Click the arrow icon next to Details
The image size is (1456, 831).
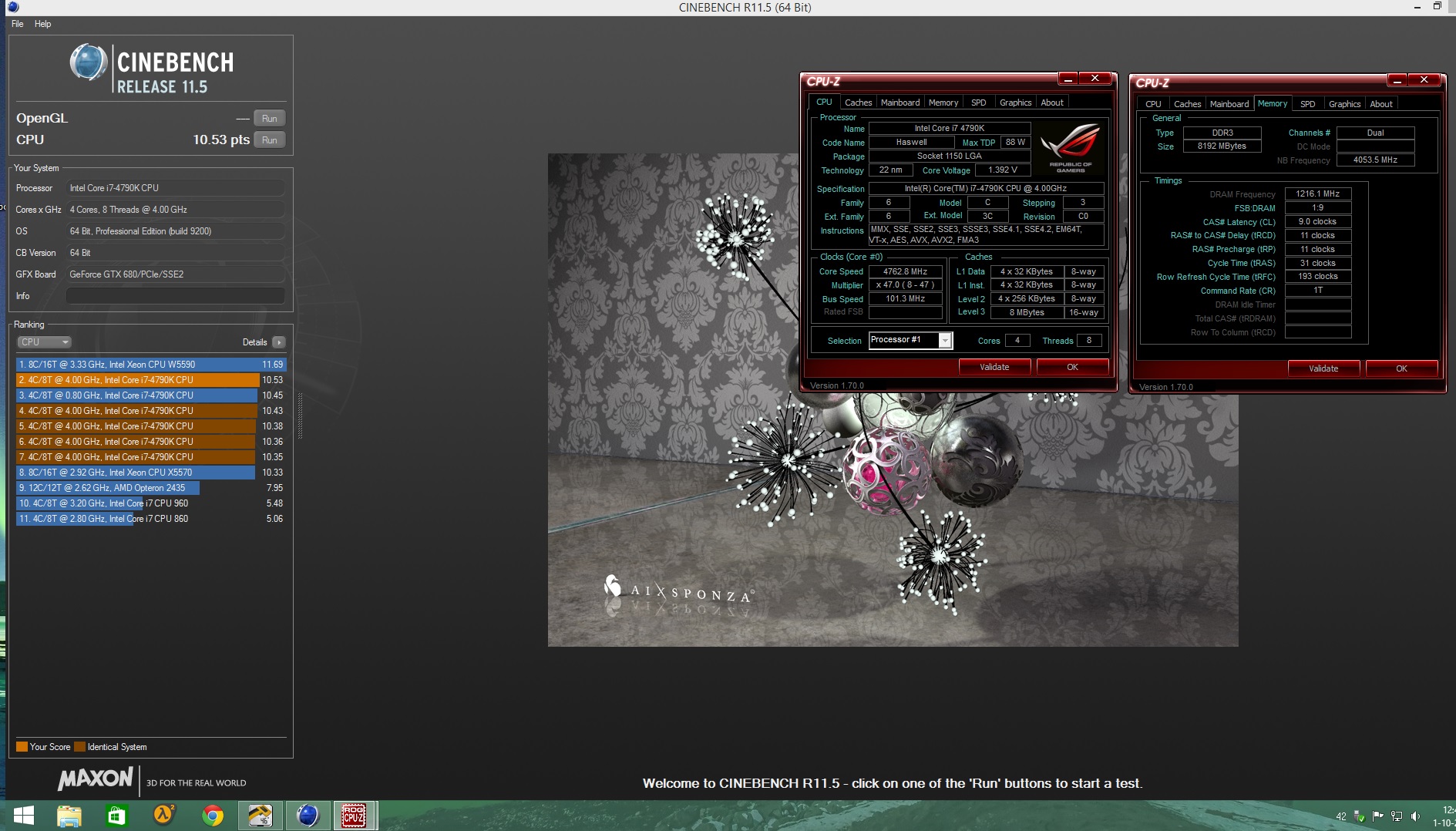coord(279,342)
